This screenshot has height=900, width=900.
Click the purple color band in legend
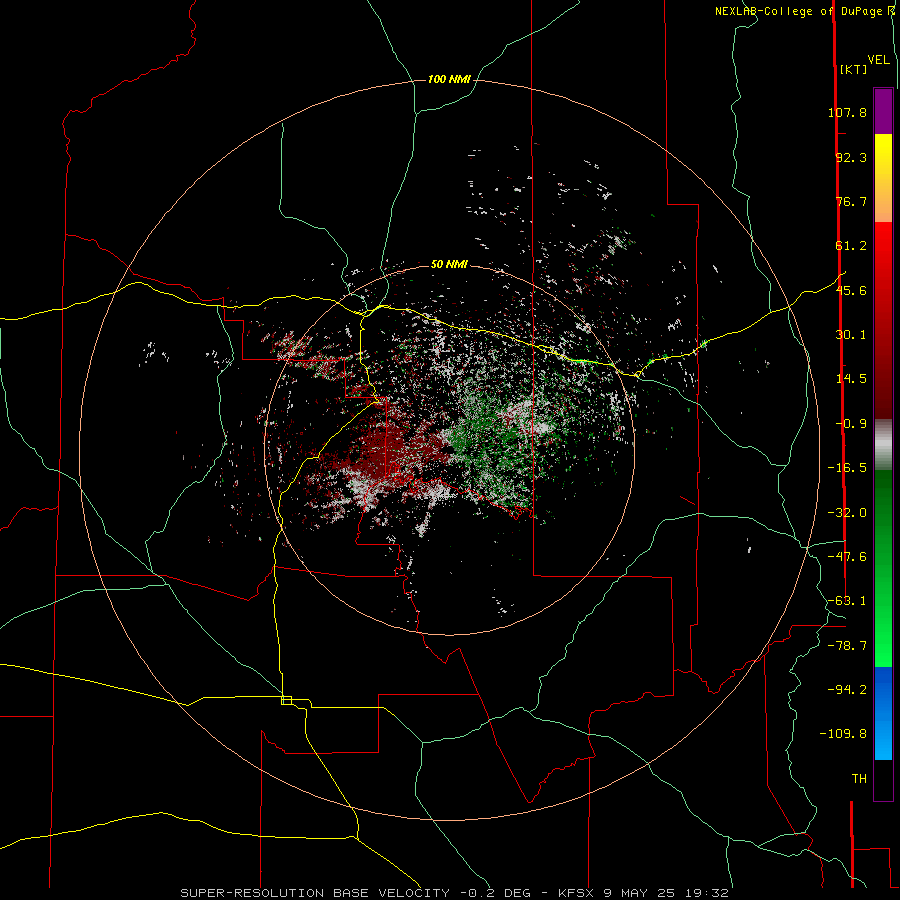tap(883, 111)
